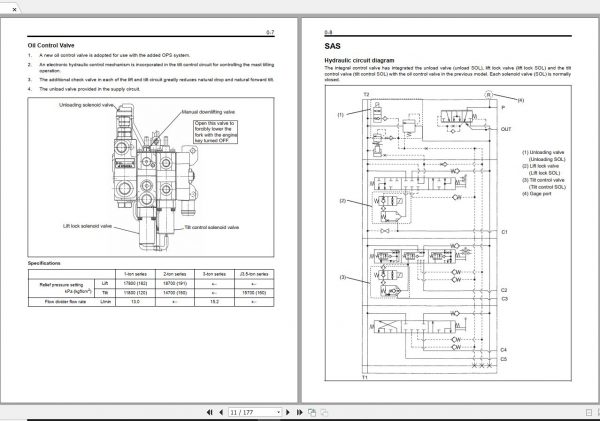Image resolution: width=600 pixels, height=421 pixels.
Task: Click the 'Lift lock solenoid valve' label
Action: click(87, 226)
